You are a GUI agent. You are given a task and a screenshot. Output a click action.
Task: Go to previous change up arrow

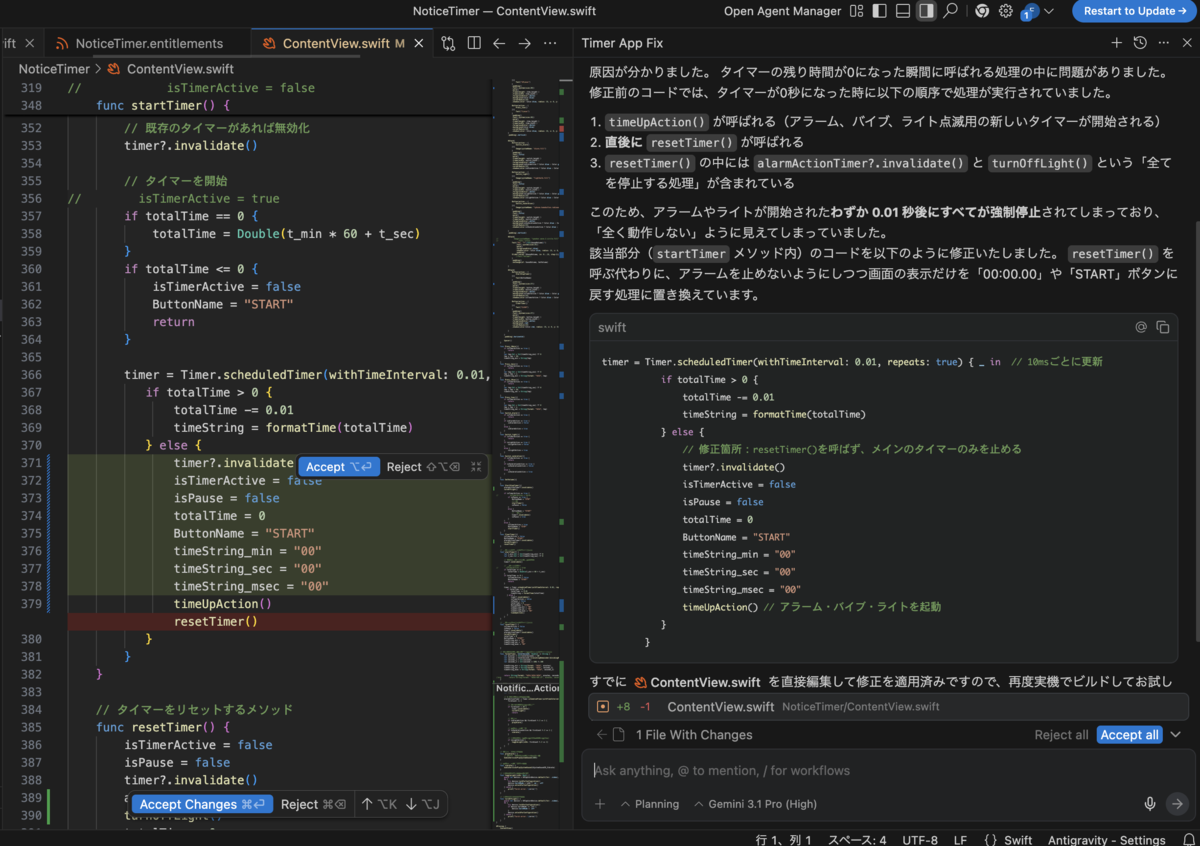click(378, 804)
